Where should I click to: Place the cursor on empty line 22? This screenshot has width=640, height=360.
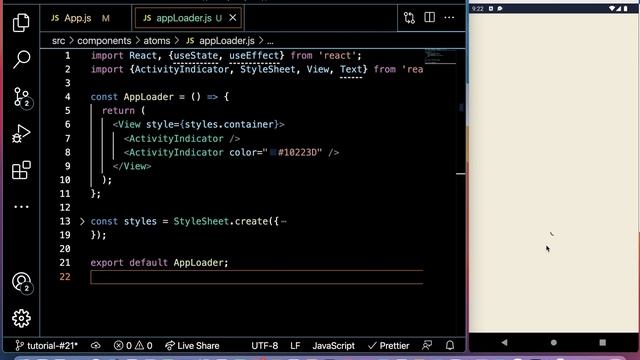[x=257, y=277]
